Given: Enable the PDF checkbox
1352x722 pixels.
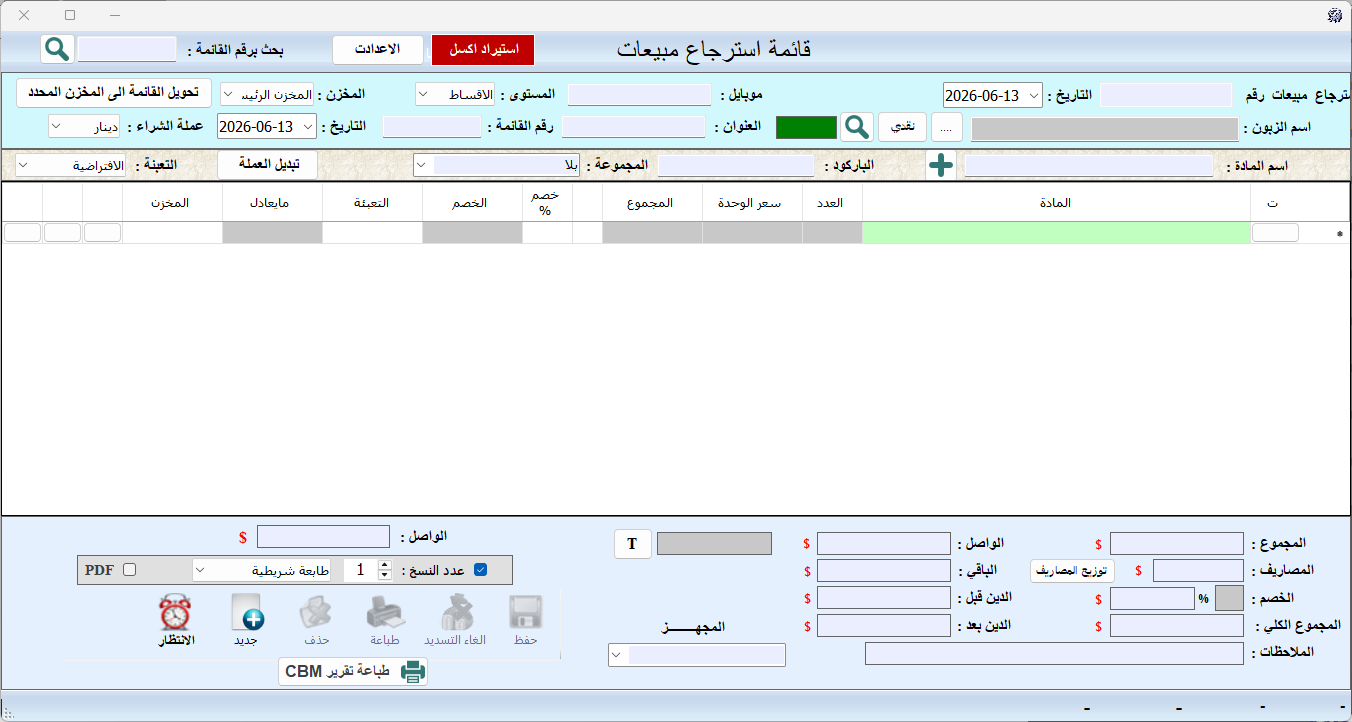Looking at the screenshot, I should point(129,570).
